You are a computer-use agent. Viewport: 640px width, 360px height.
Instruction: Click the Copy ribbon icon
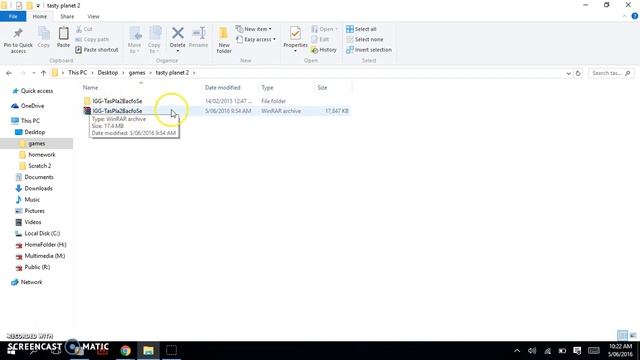[x=44, y=37]
